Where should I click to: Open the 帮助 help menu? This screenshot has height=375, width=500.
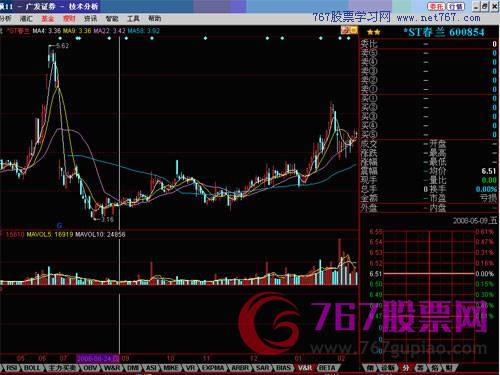(155, 19)
